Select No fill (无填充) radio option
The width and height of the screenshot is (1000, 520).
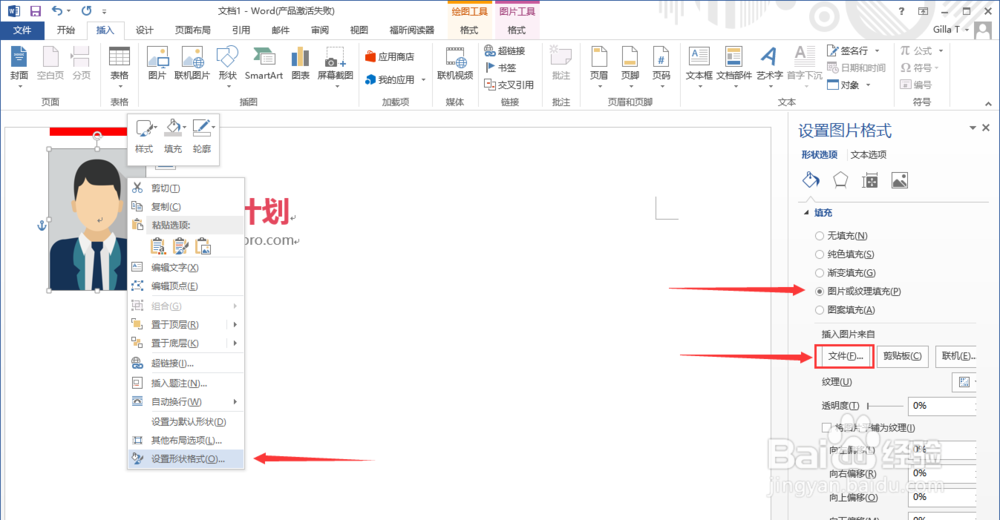[820, 236]
